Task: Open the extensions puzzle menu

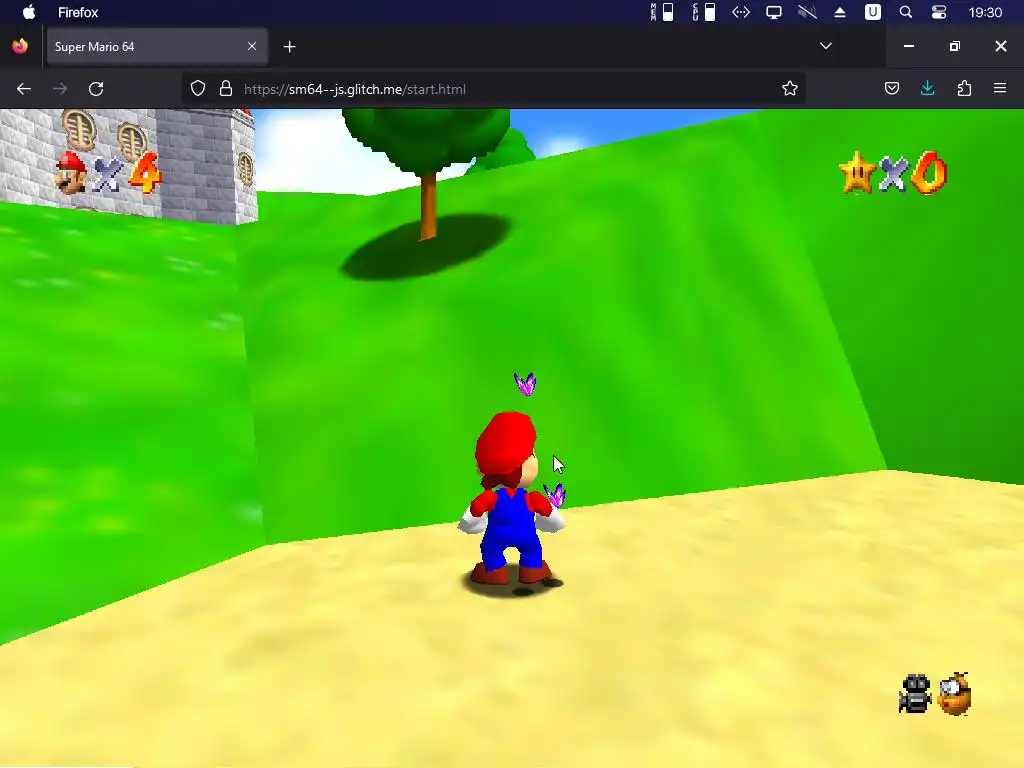Action: 964,88
